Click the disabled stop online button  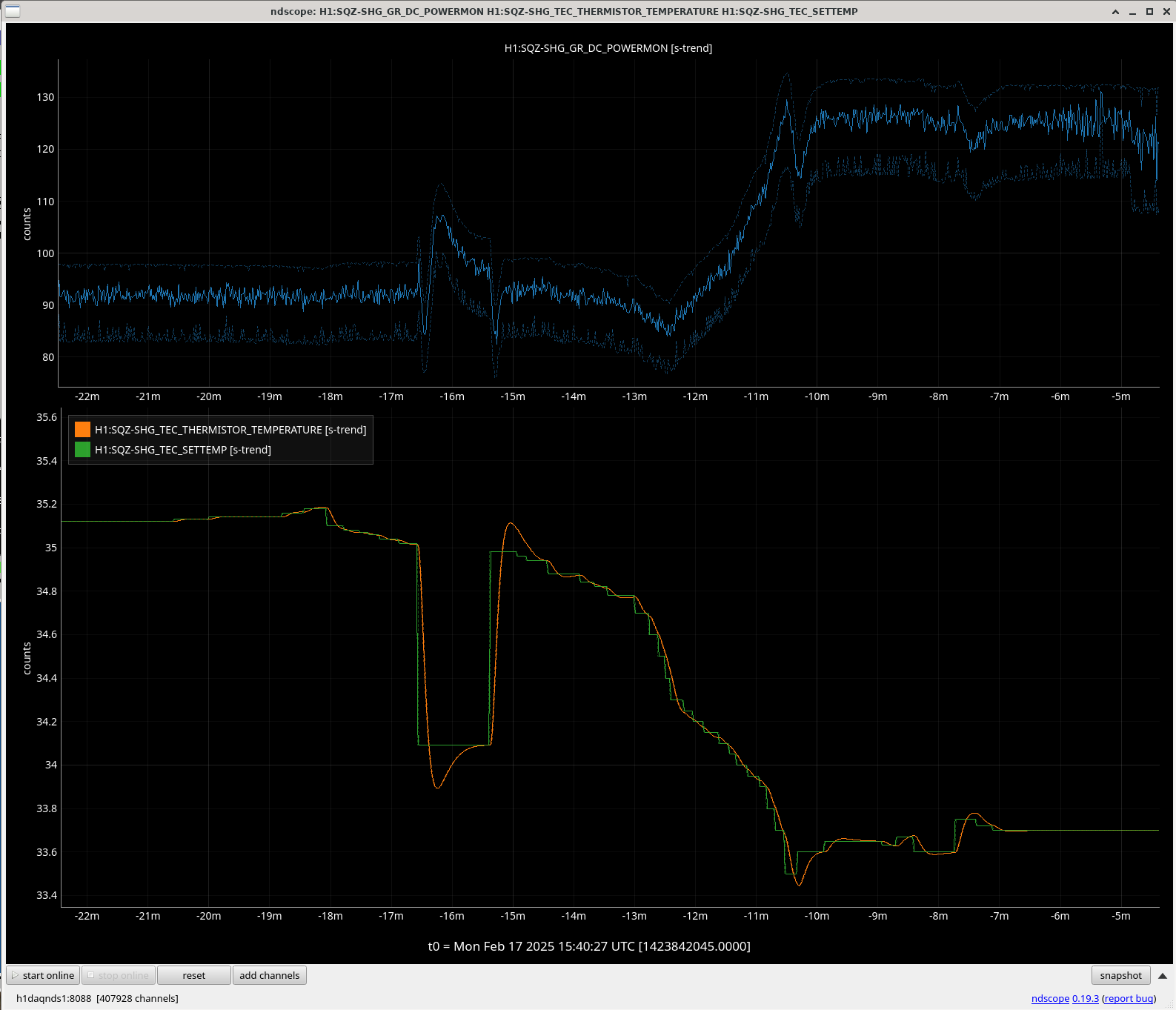[x=119, y=975]
